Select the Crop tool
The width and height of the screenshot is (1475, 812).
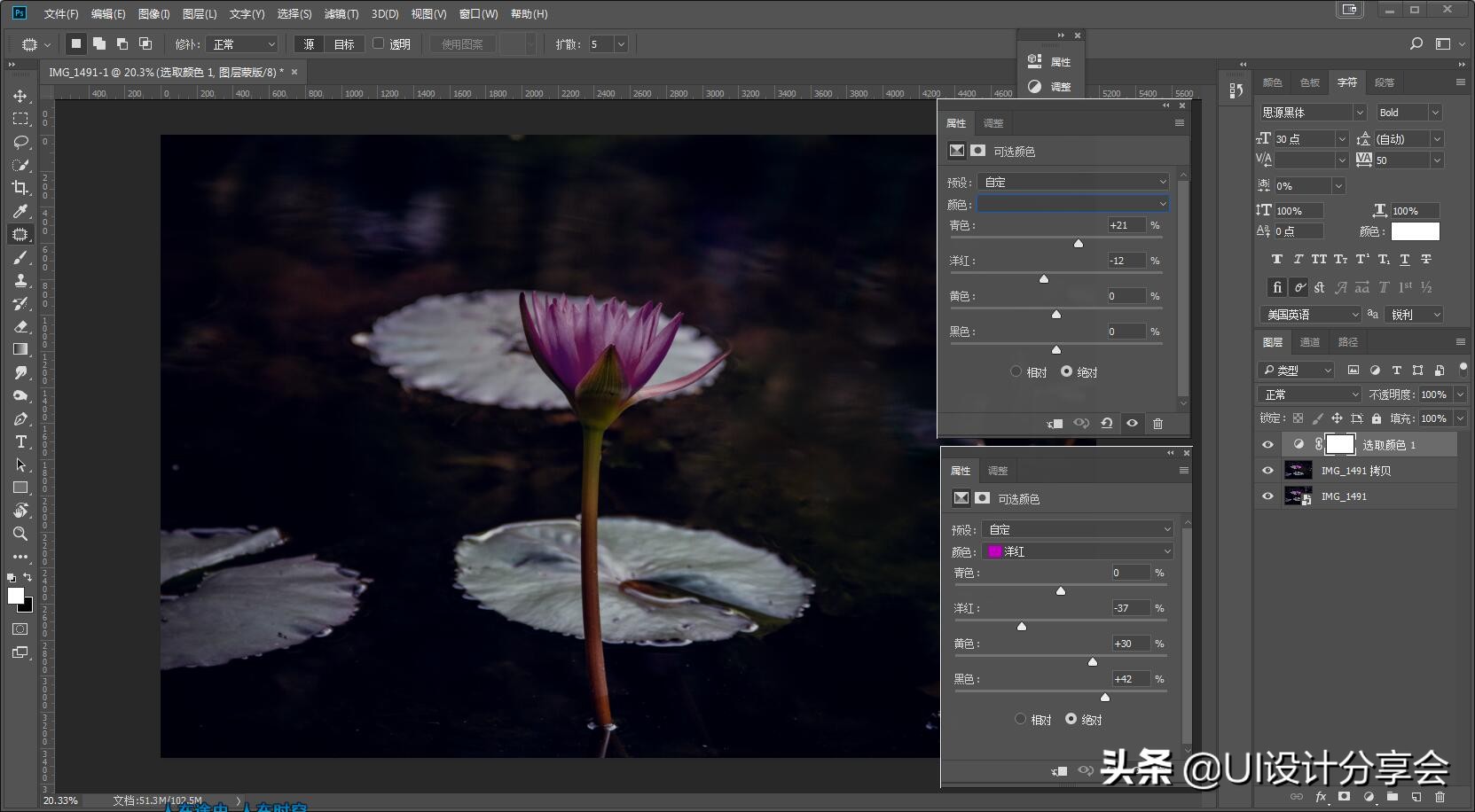tap(20, 188)
